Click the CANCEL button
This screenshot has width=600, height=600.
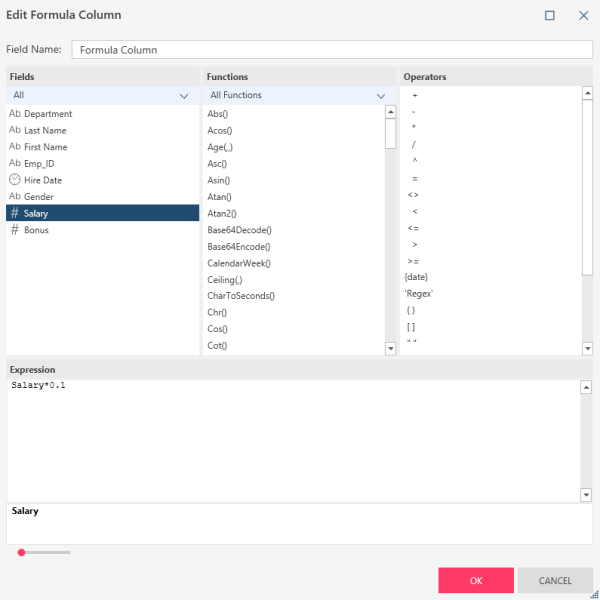(555, 581)
